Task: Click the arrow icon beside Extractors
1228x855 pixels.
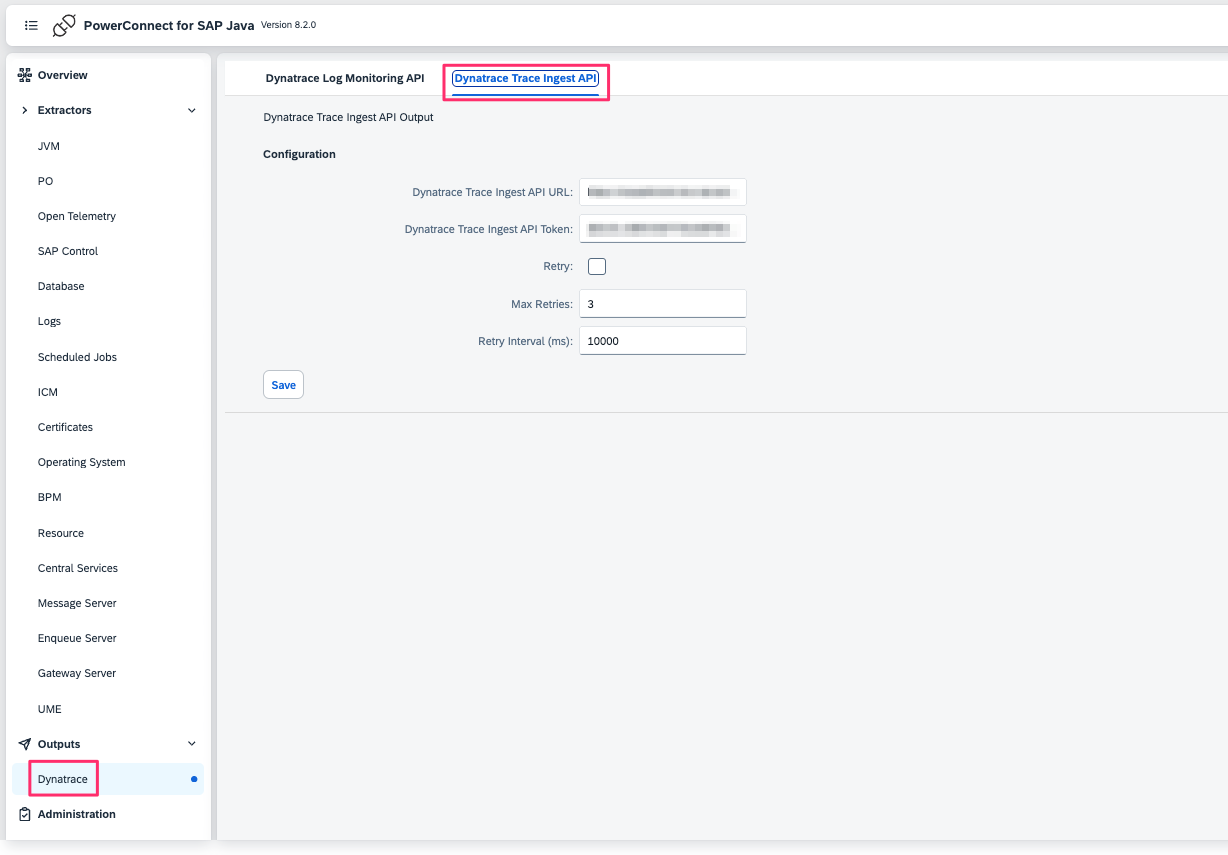Action: pyautogui.click(x=22, y=110)
